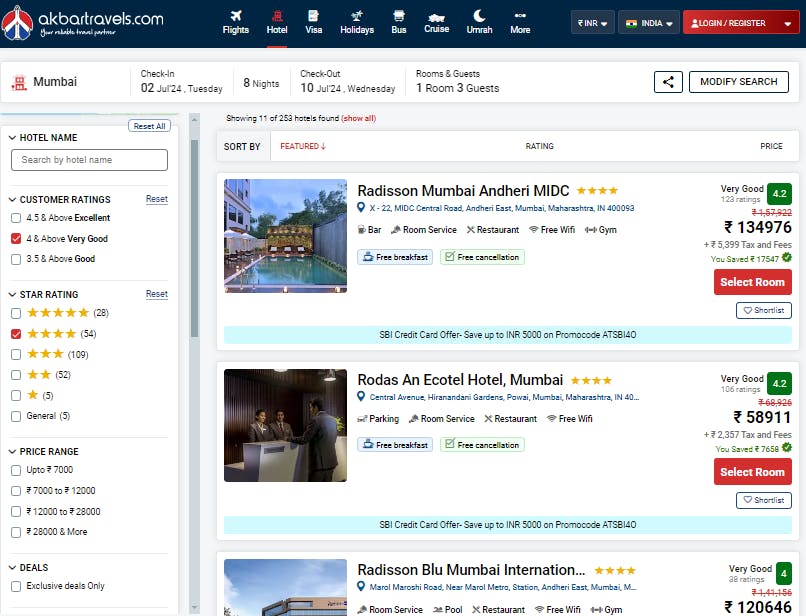Click Reset All filters
Viewport: 806px width, 616px height.
[x=149, y=126]
